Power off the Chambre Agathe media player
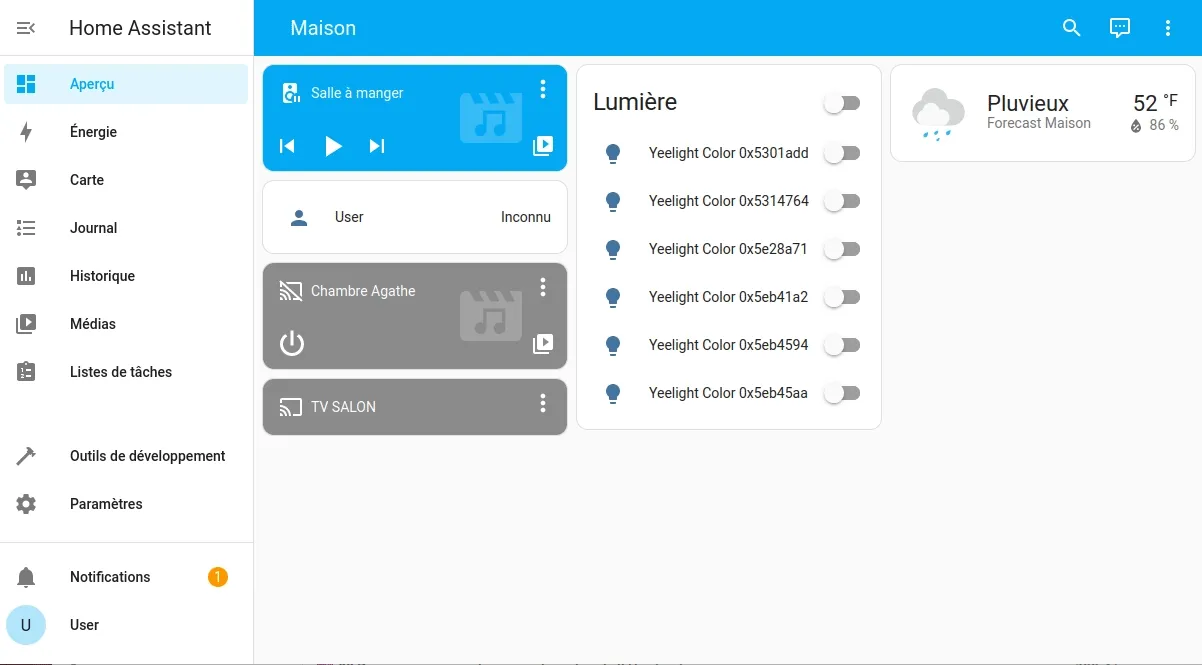 coord(291,342)
